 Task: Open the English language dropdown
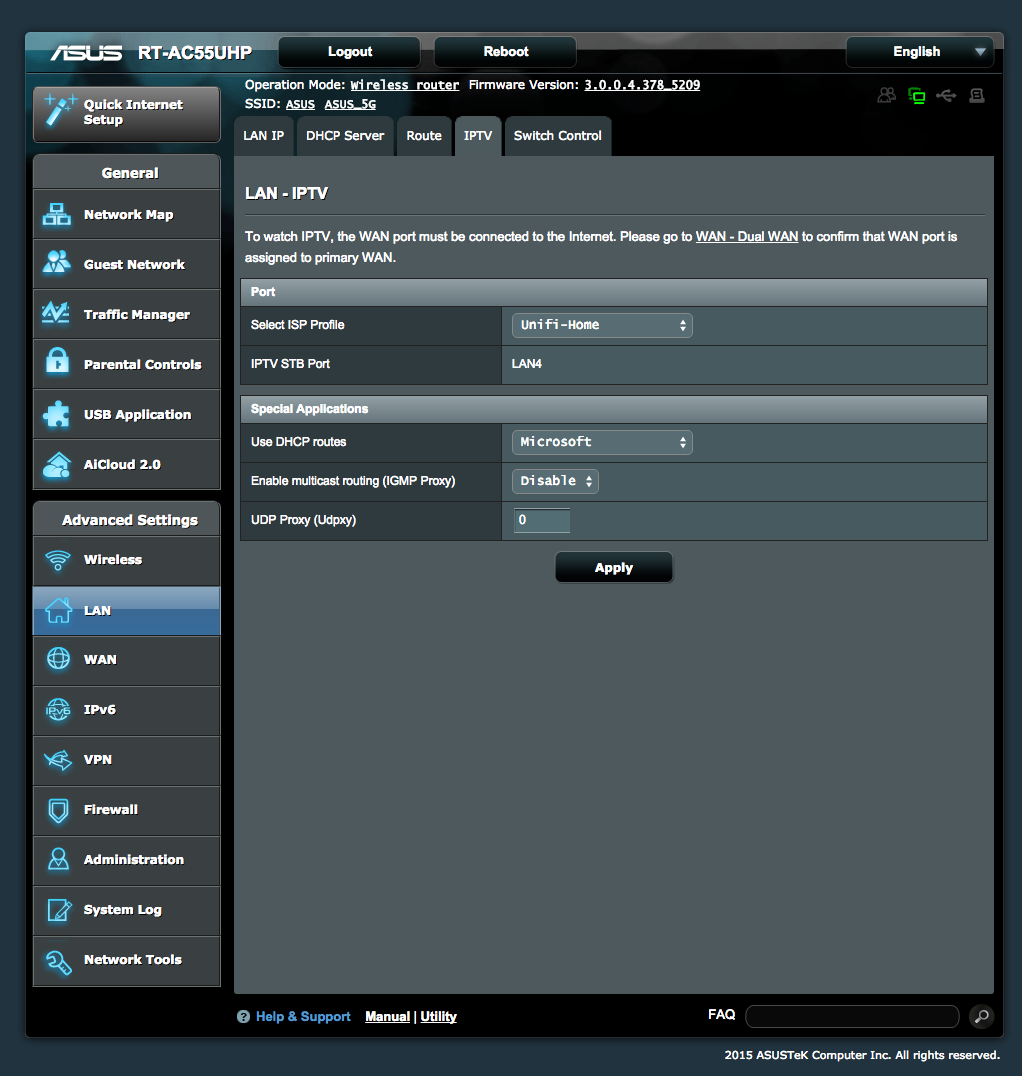point(918,52)
